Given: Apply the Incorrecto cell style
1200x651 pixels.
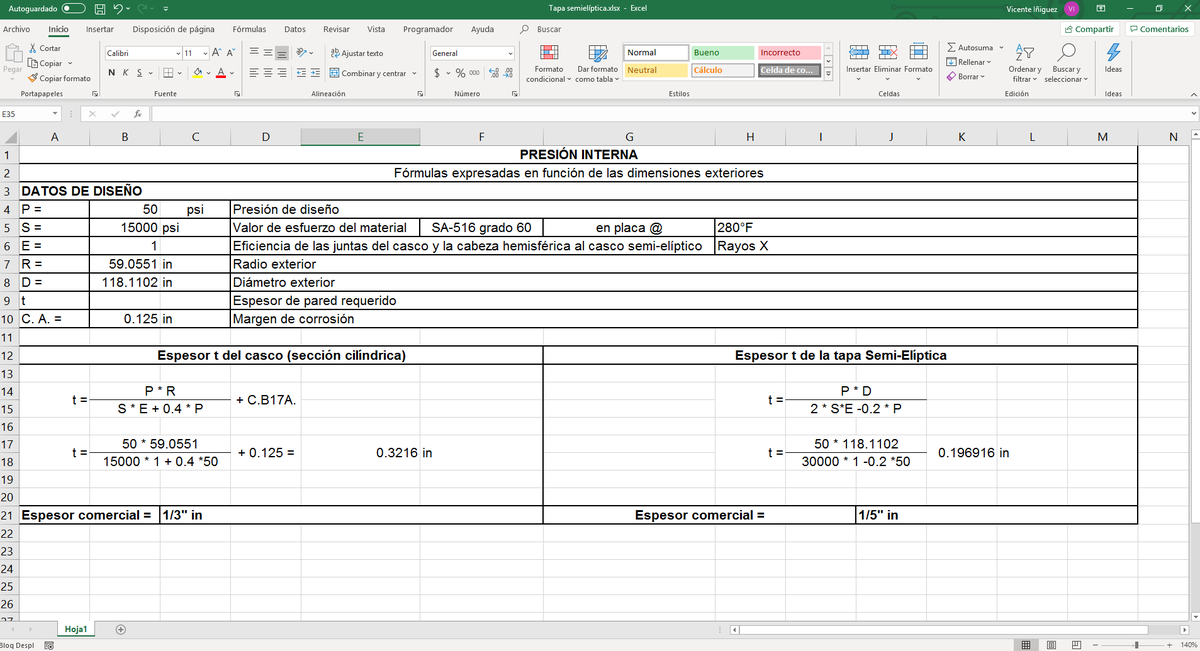Looking at the screenshot, I should tap(789, 52).
